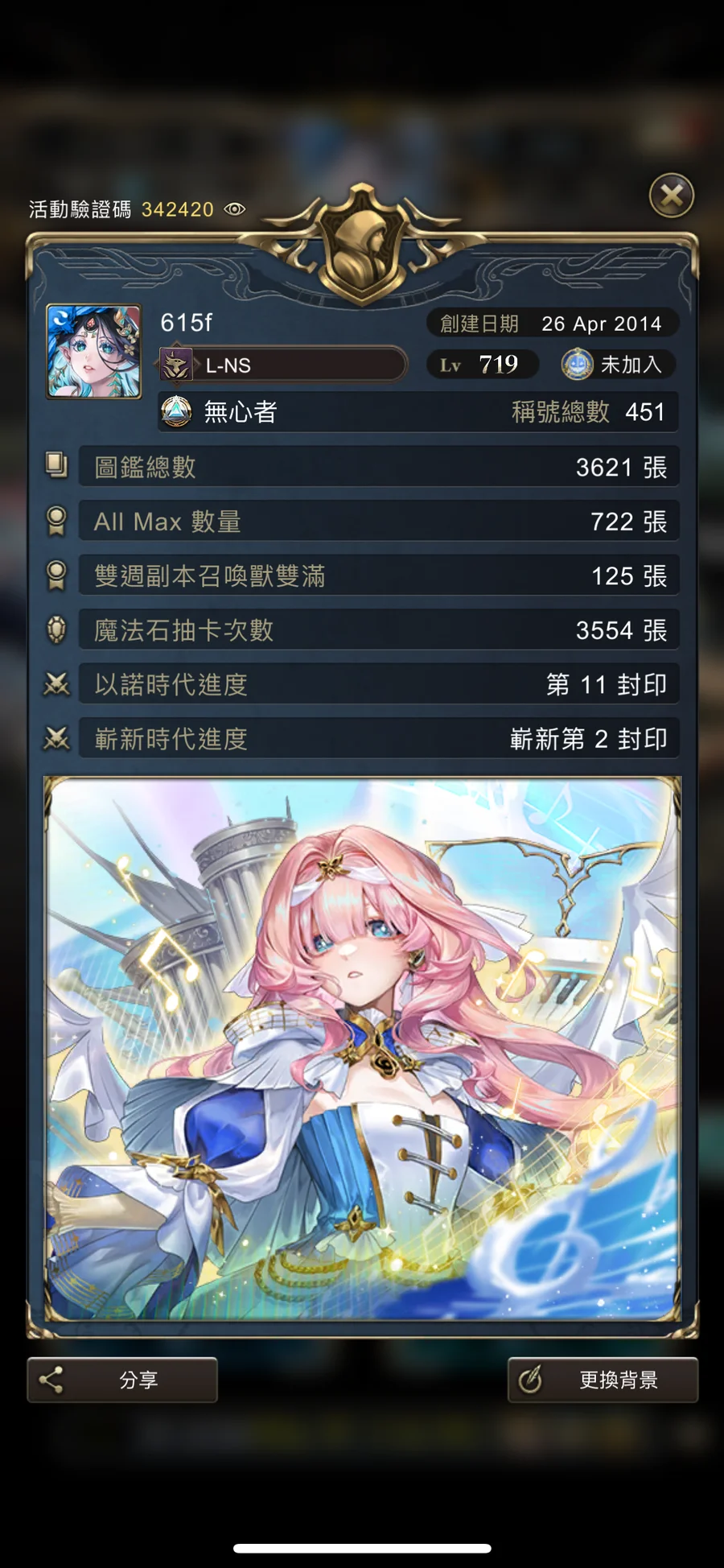Tap crossed swords icon beside 以諾時代進度
This screenshot has height=1568, width=724.
pos(56,684)
